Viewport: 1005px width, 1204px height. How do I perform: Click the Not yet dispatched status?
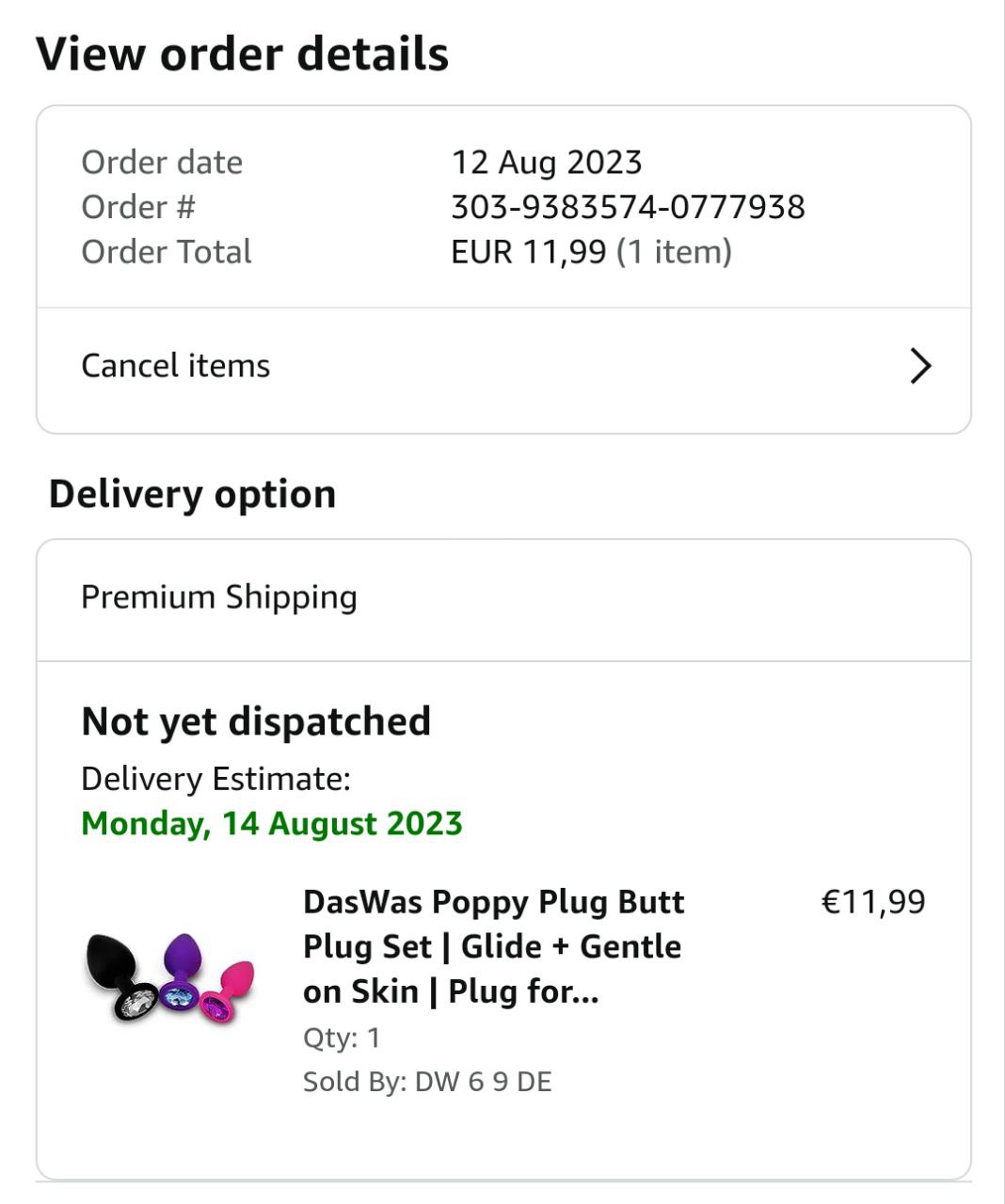click(x=256, y=721)
